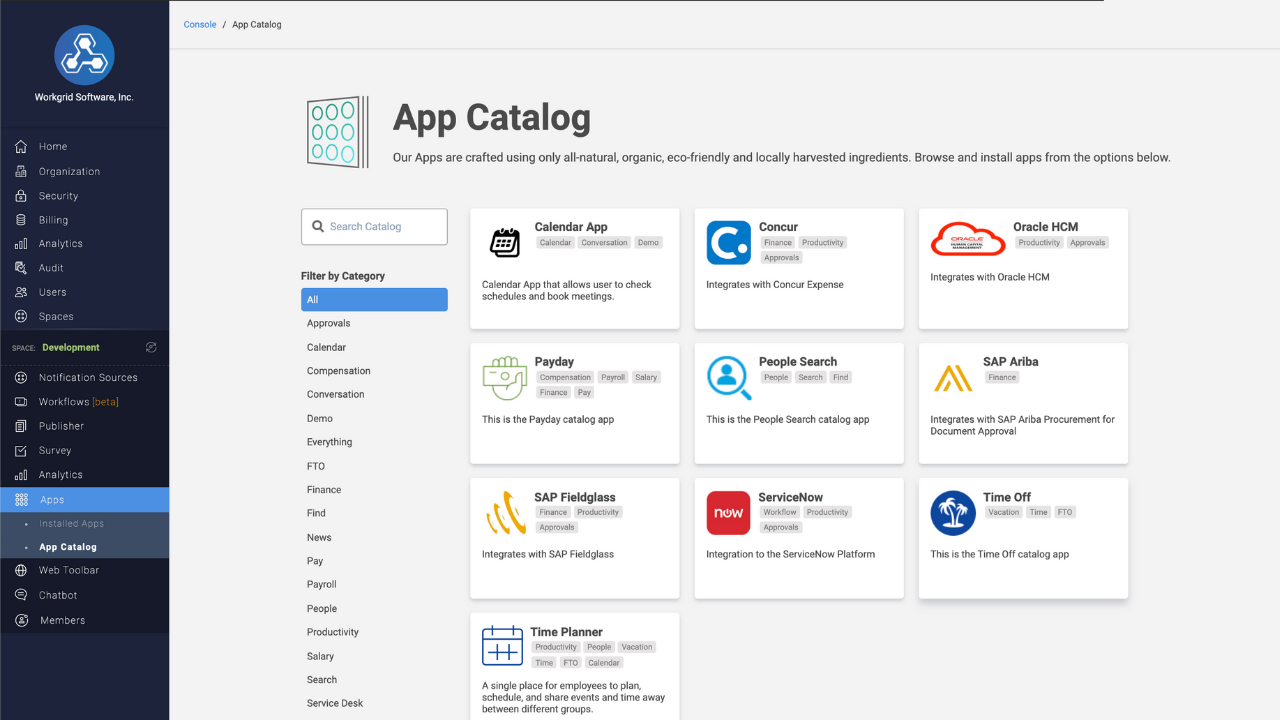This screenshot has width=1280, height=720.
Task: Click the Organization building icon
Action: pyautogui.click(x=21, y=171)
